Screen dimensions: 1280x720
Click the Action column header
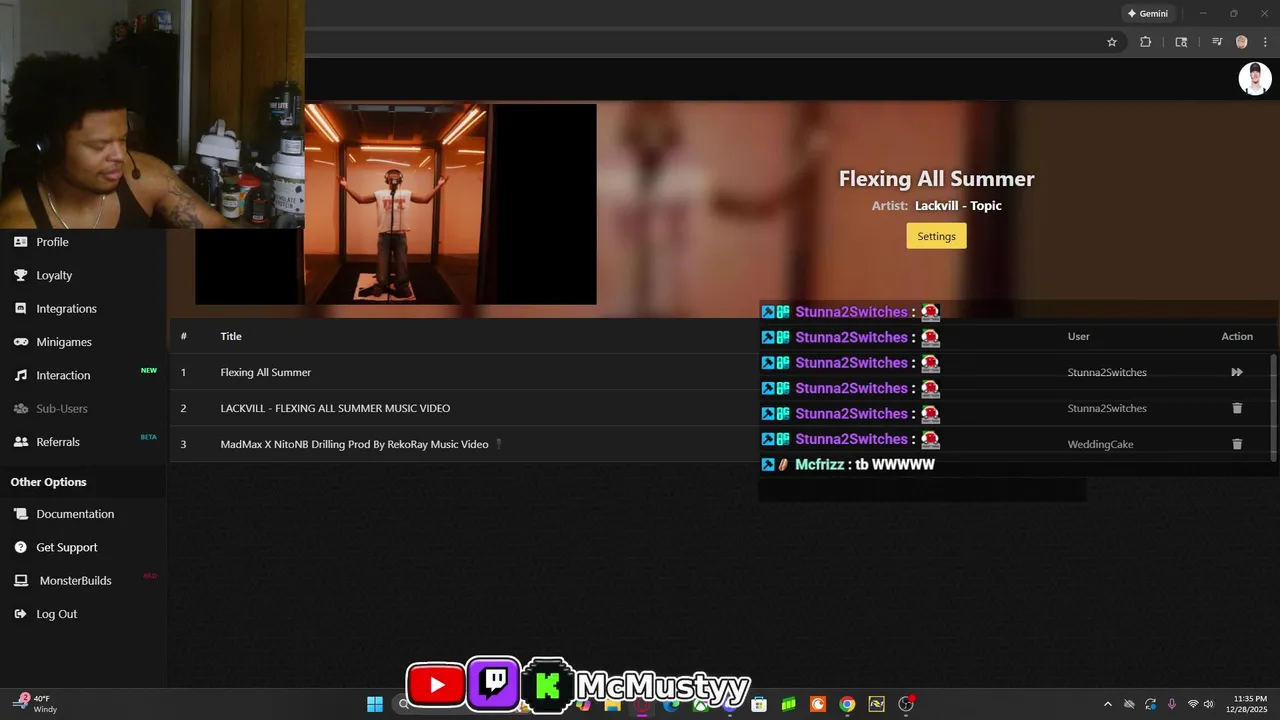1237,336
